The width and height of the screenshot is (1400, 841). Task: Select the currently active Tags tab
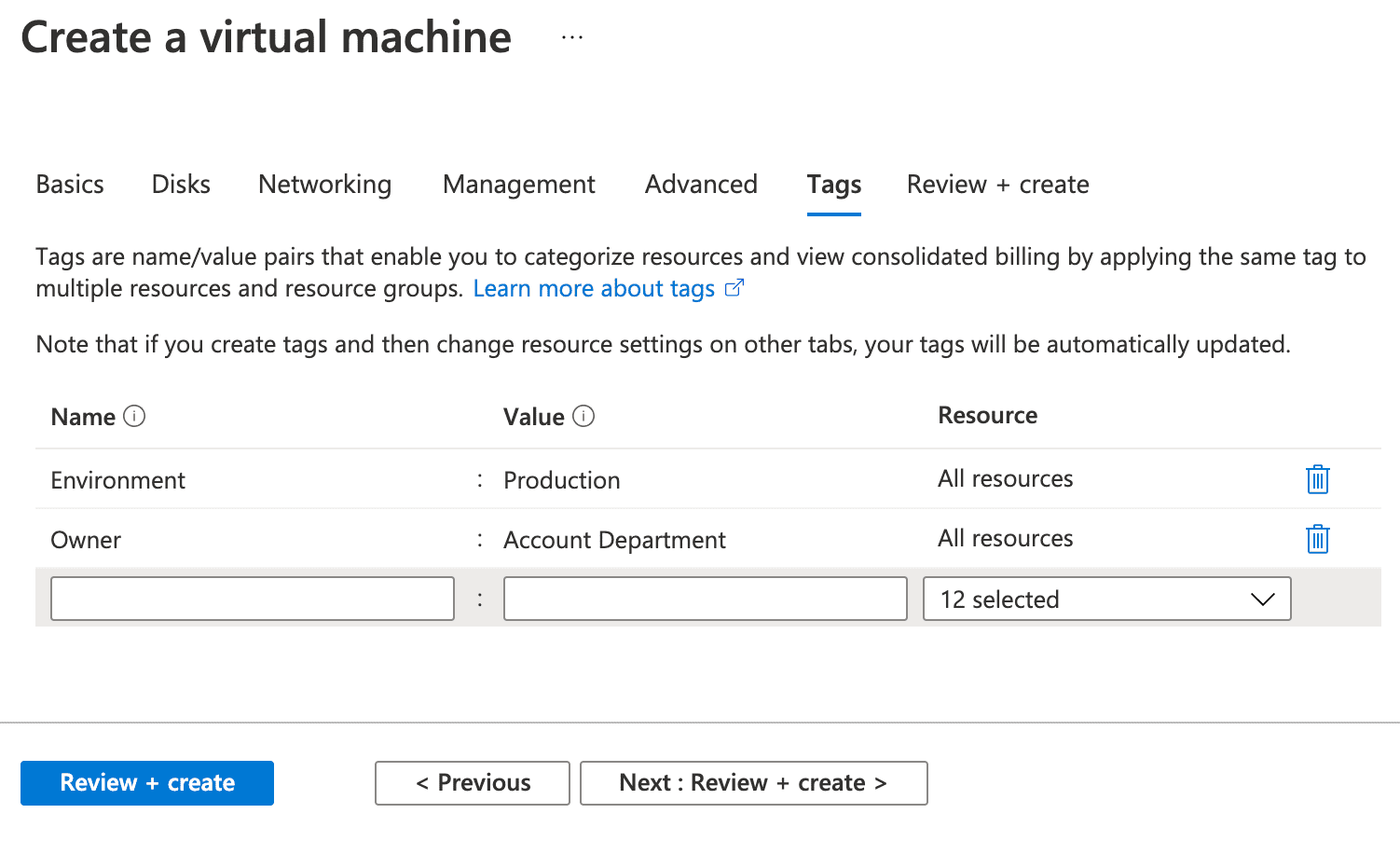point(832,185)
